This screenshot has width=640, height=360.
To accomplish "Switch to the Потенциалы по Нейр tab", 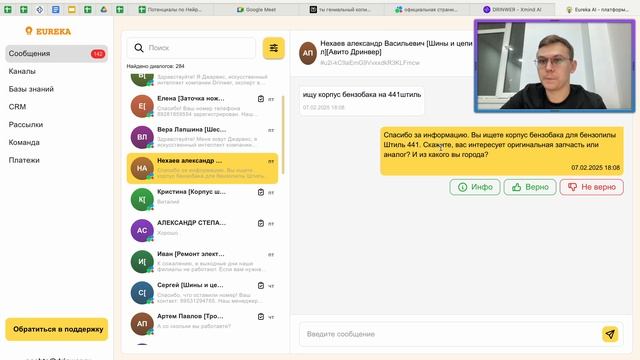I will point(170,9).
